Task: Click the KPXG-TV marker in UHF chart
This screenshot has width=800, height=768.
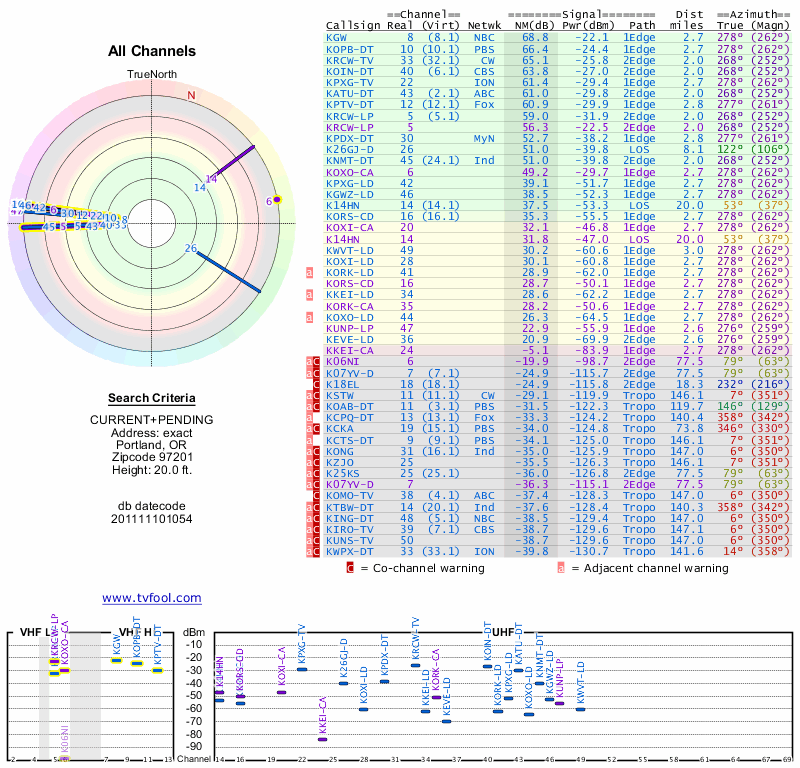Action: tap(302, 669)
